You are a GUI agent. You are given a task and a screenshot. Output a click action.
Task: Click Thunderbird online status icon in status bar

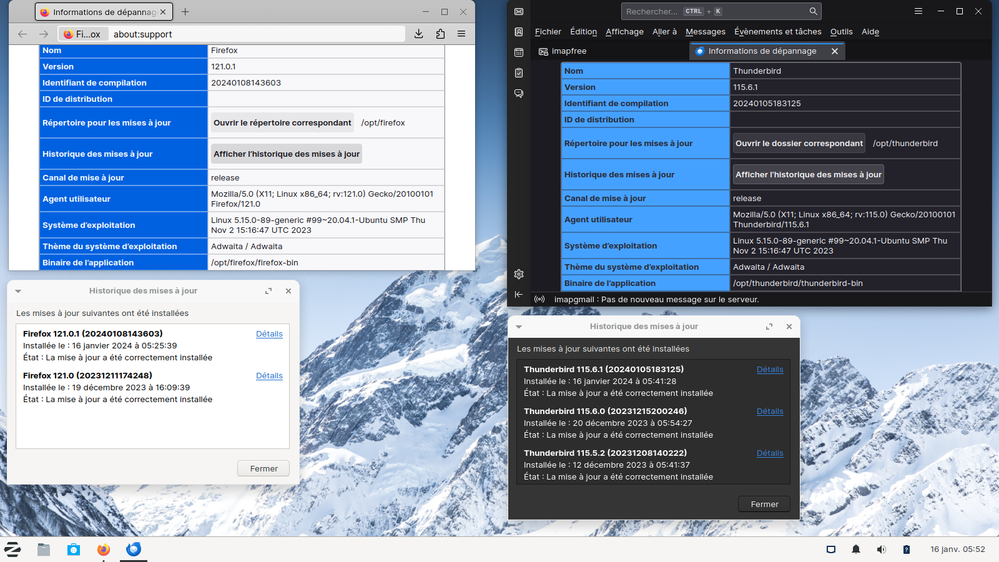click(x=540, y=299)
